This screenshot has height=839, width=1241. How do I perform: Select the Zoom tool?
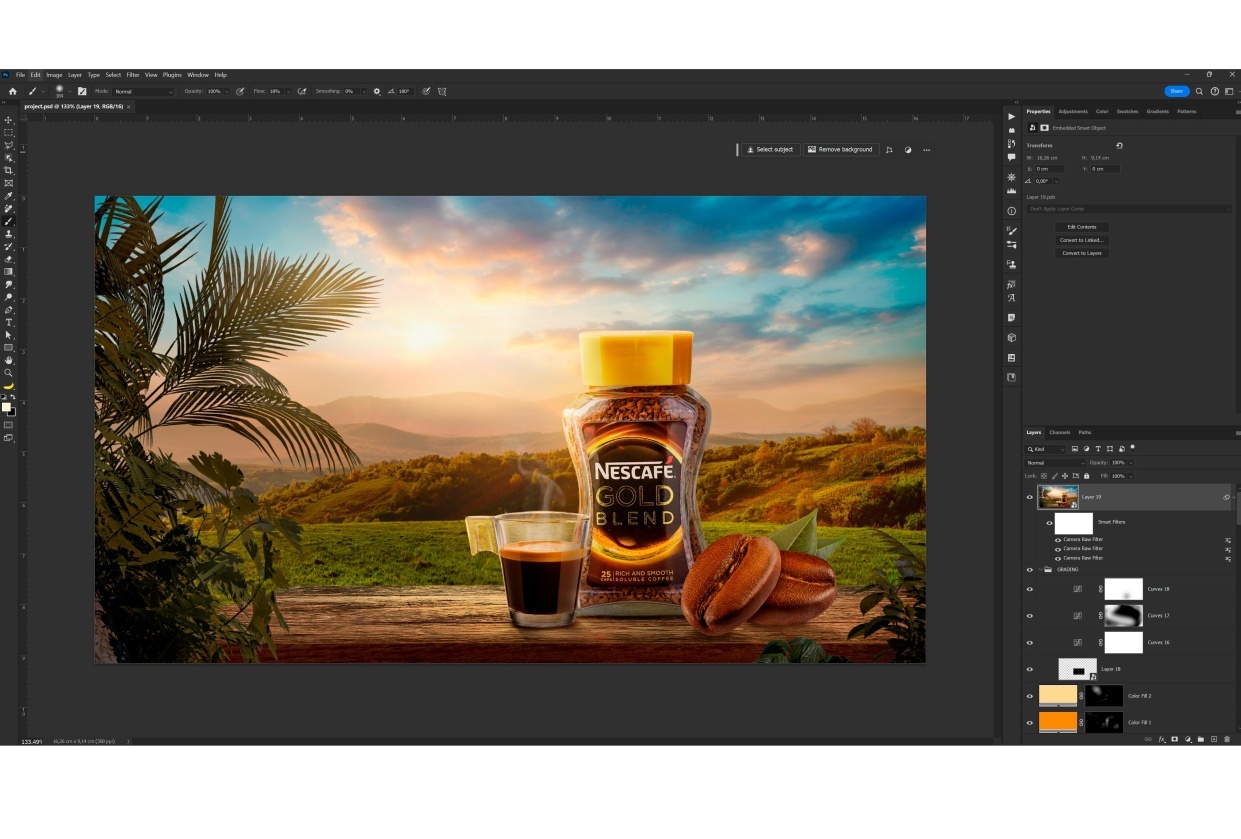pos(9,373)
